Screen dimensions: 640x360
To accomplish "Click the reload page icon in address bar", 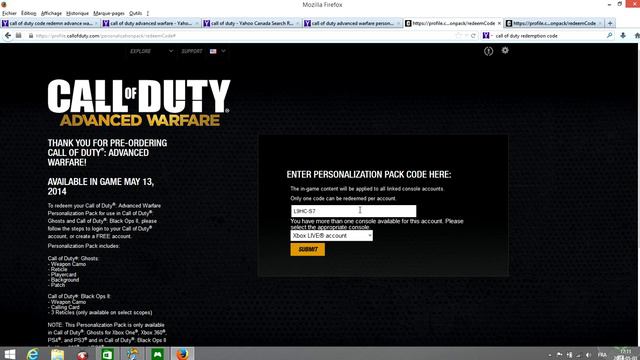I will (x=473, y=36).
